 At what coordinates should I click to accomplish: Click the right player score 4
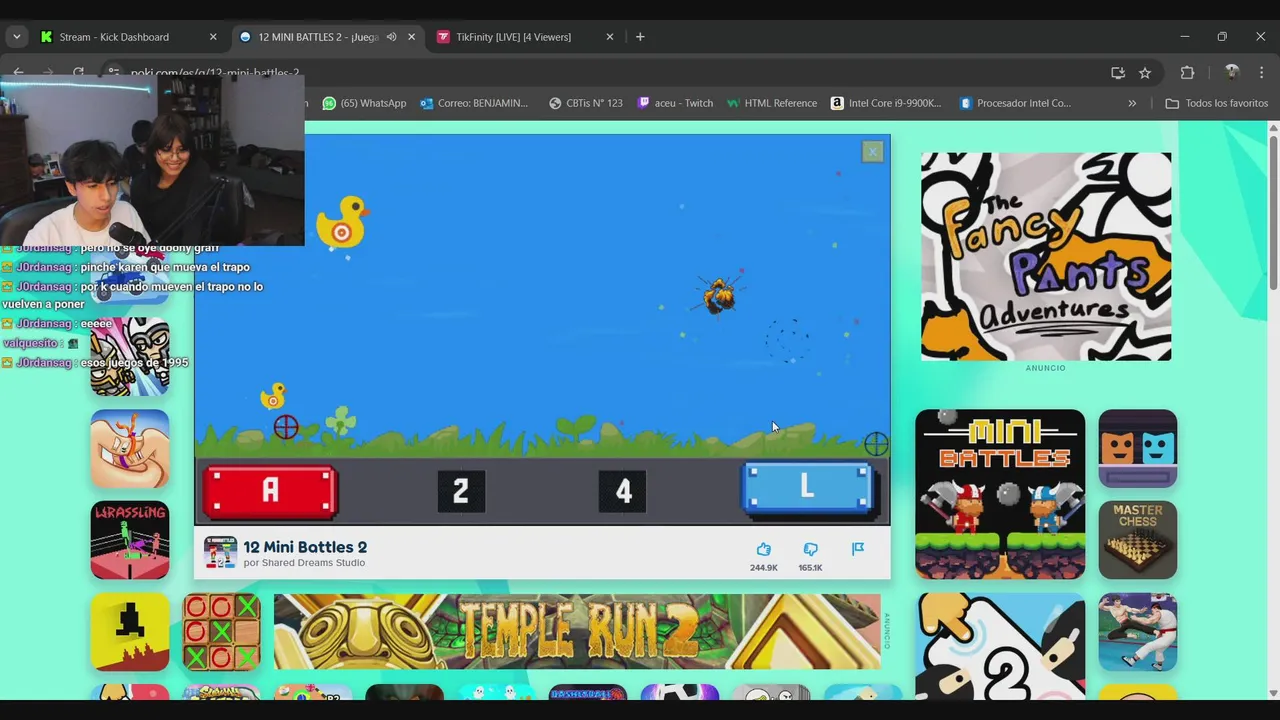(623, 491)
